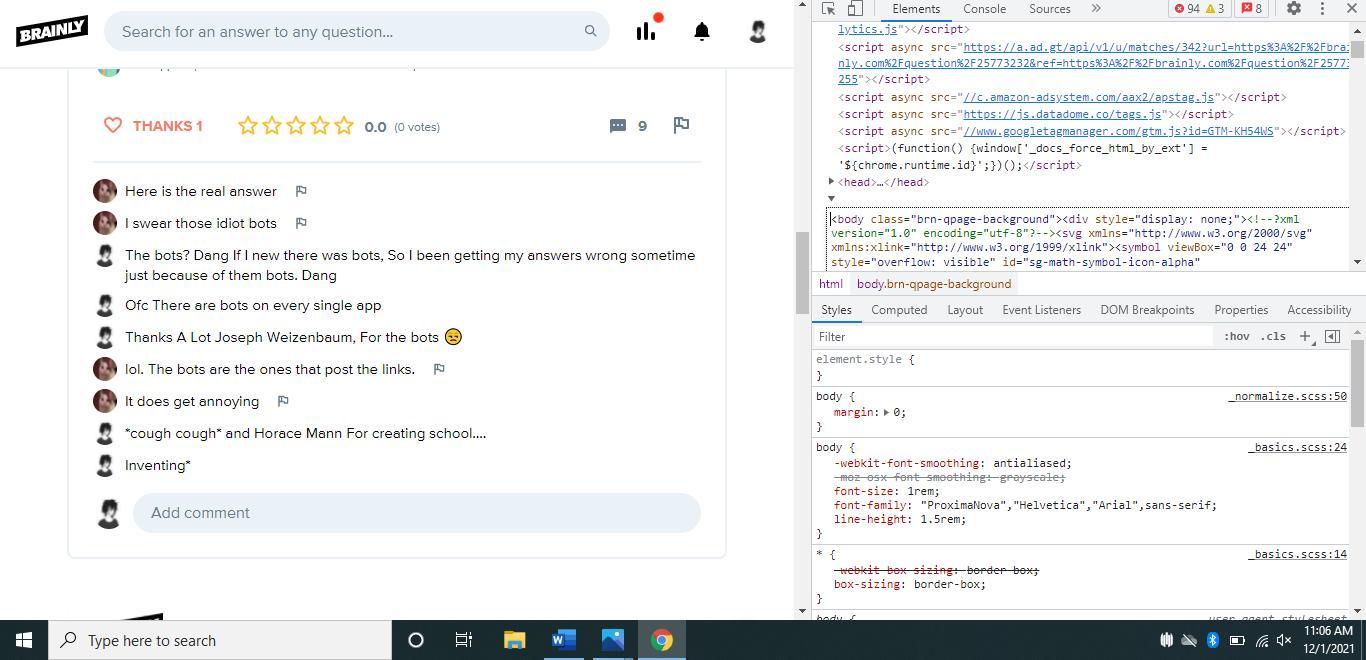Expand the head element node

pos(831,182)
